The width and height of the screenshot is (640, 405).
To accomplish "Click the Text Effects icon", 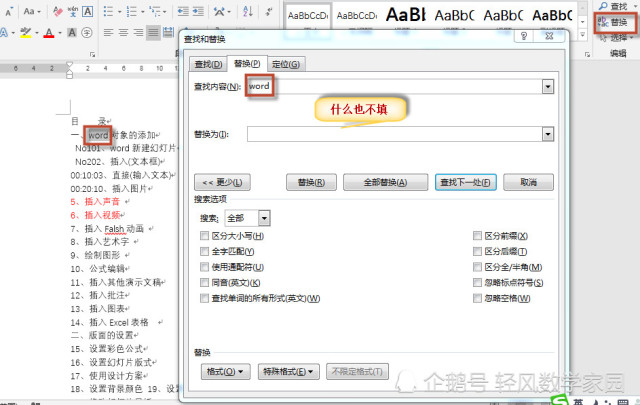I will (x=4, y=32).
